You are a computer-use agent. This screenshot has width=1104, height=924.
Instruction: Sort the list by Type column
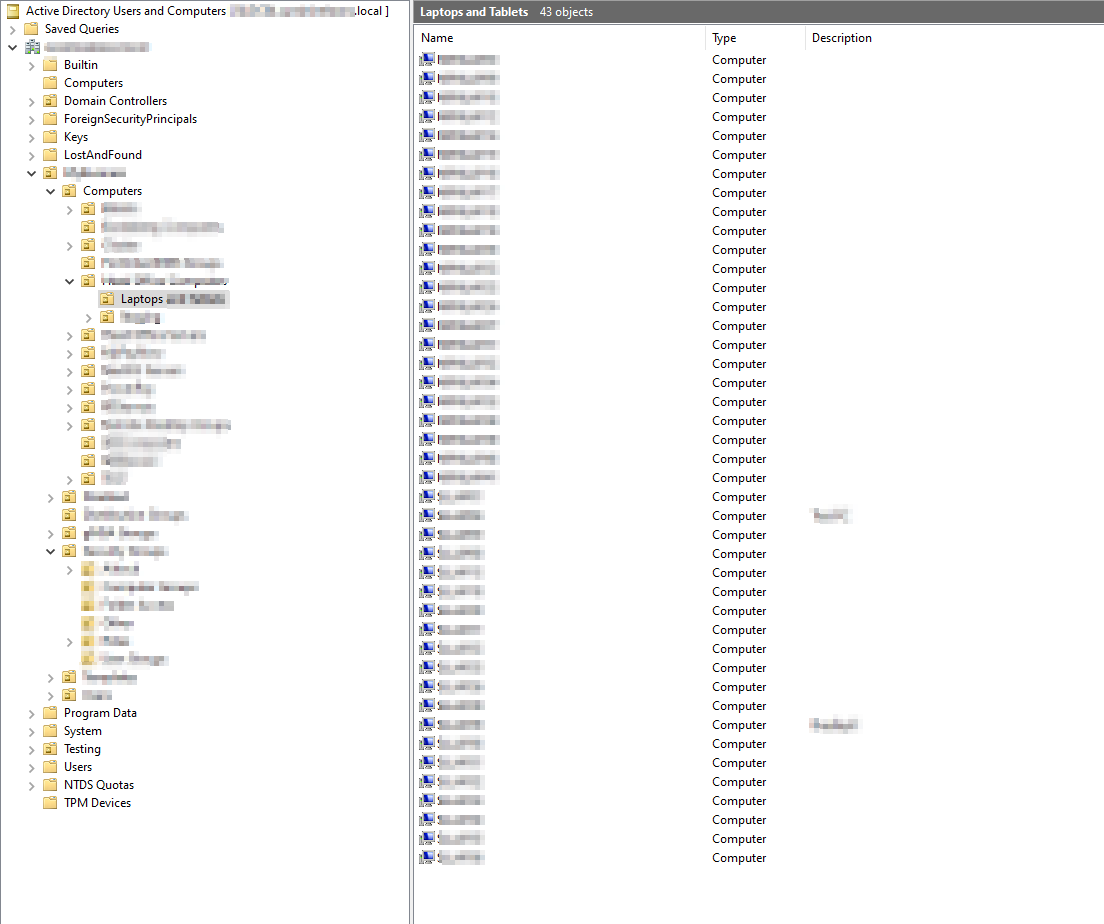[x=755, y=38]
